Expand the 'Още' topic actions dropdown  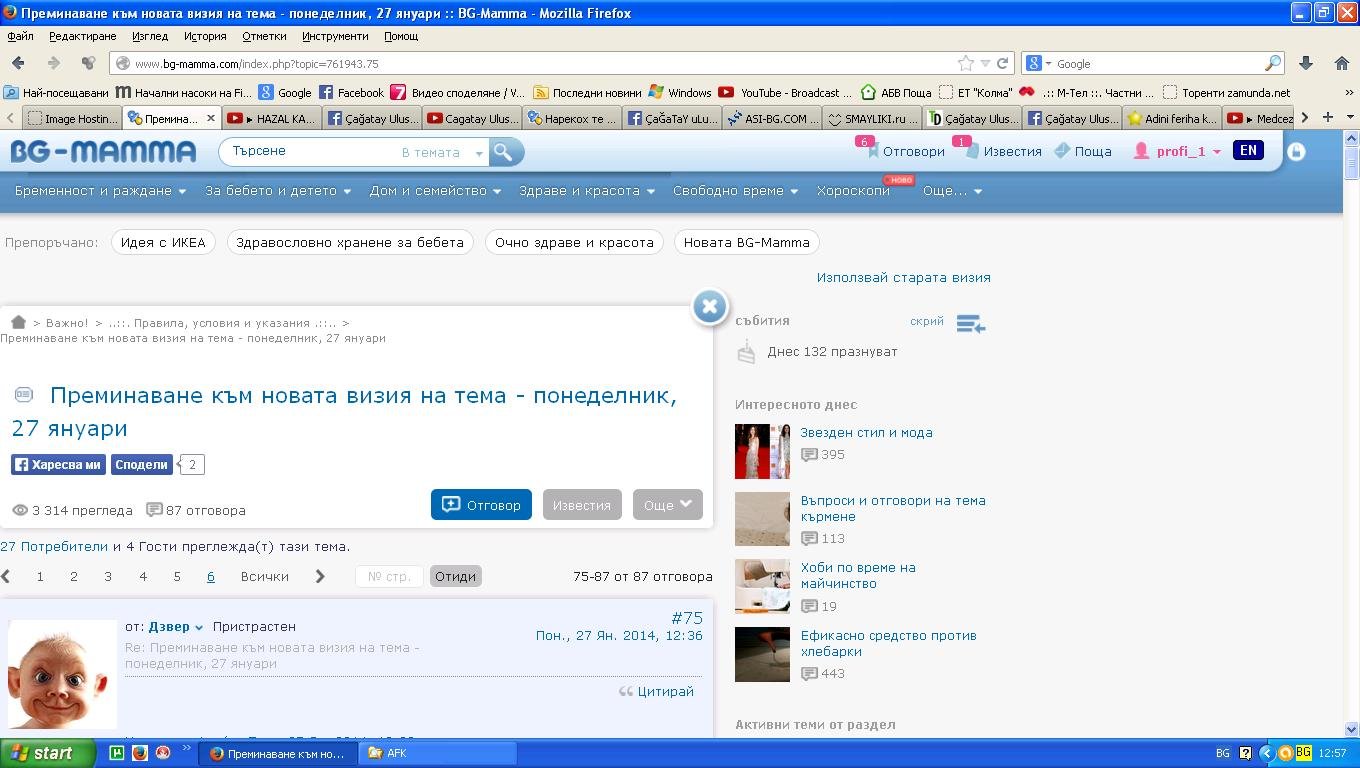(x=667, y=505)
